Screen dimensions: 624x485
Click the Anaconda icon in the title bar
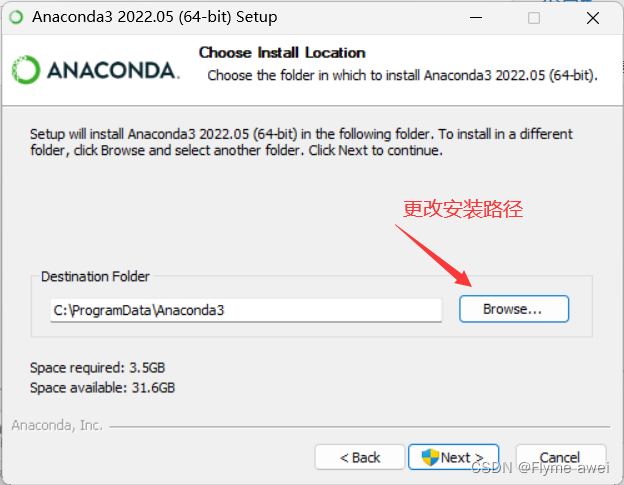coord(16,17)
